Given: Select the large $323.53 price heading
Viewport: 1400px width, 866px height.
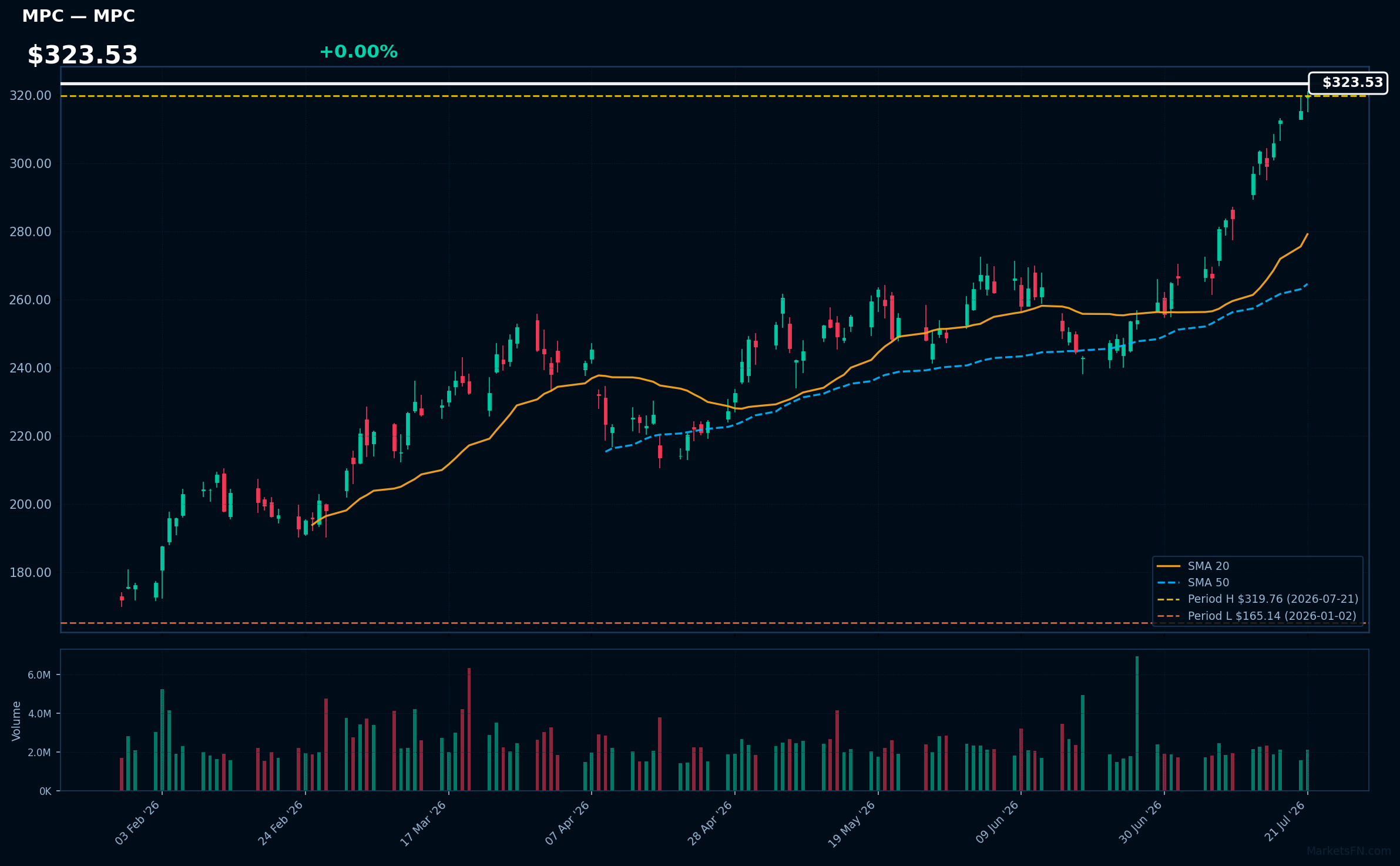Looking at the screenshot, I should 82,55.
